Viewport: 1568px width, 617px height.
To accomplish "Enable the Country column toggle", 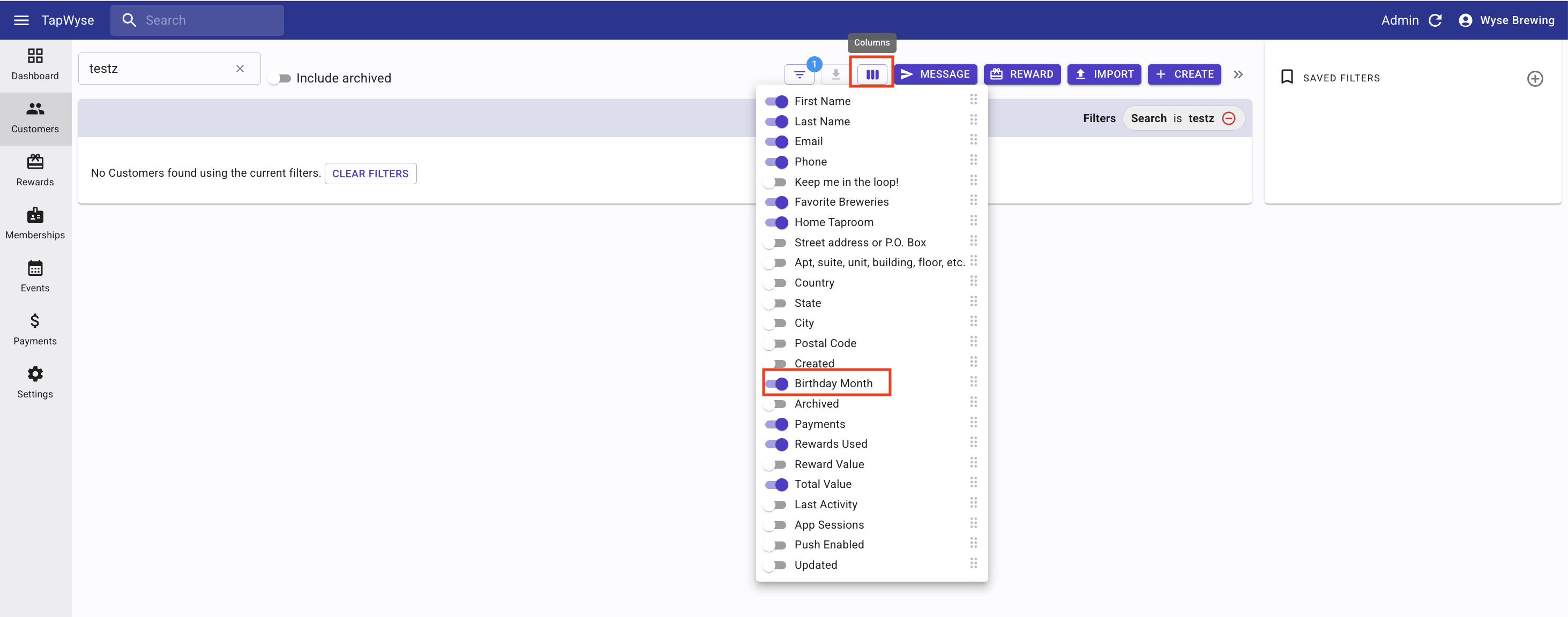I will (x=776, y=283).
